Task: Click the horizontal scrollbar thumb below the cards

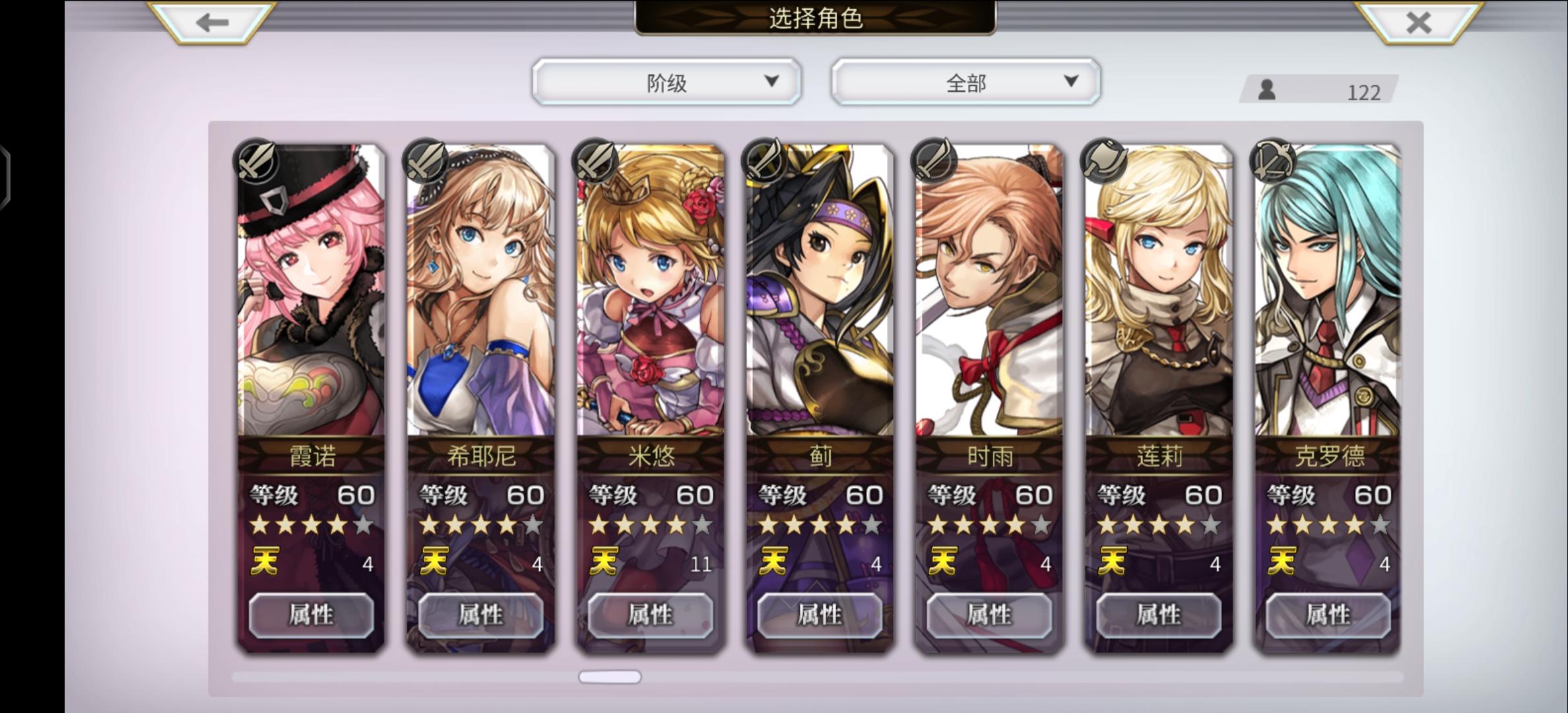Action: (x=610, y=677)
